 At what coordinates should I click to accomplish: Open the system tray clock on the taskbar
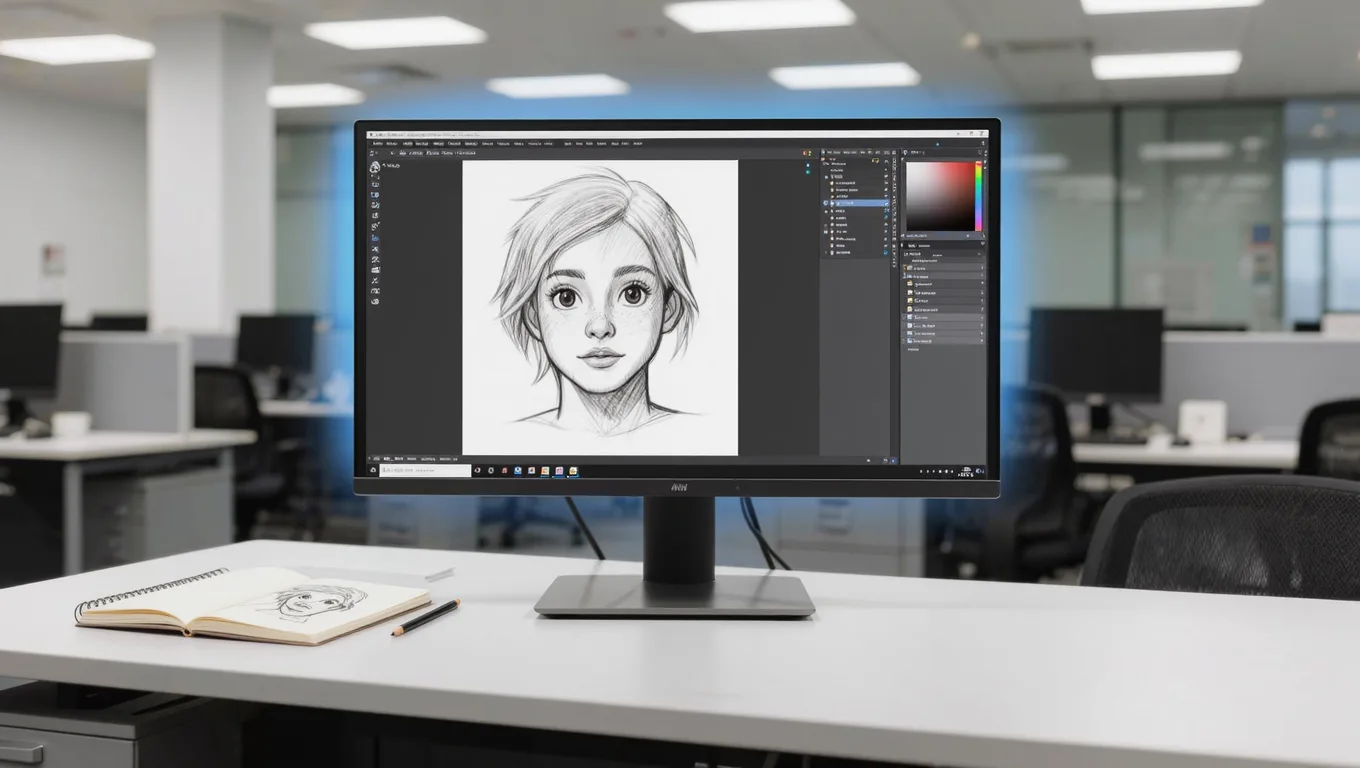966,472
